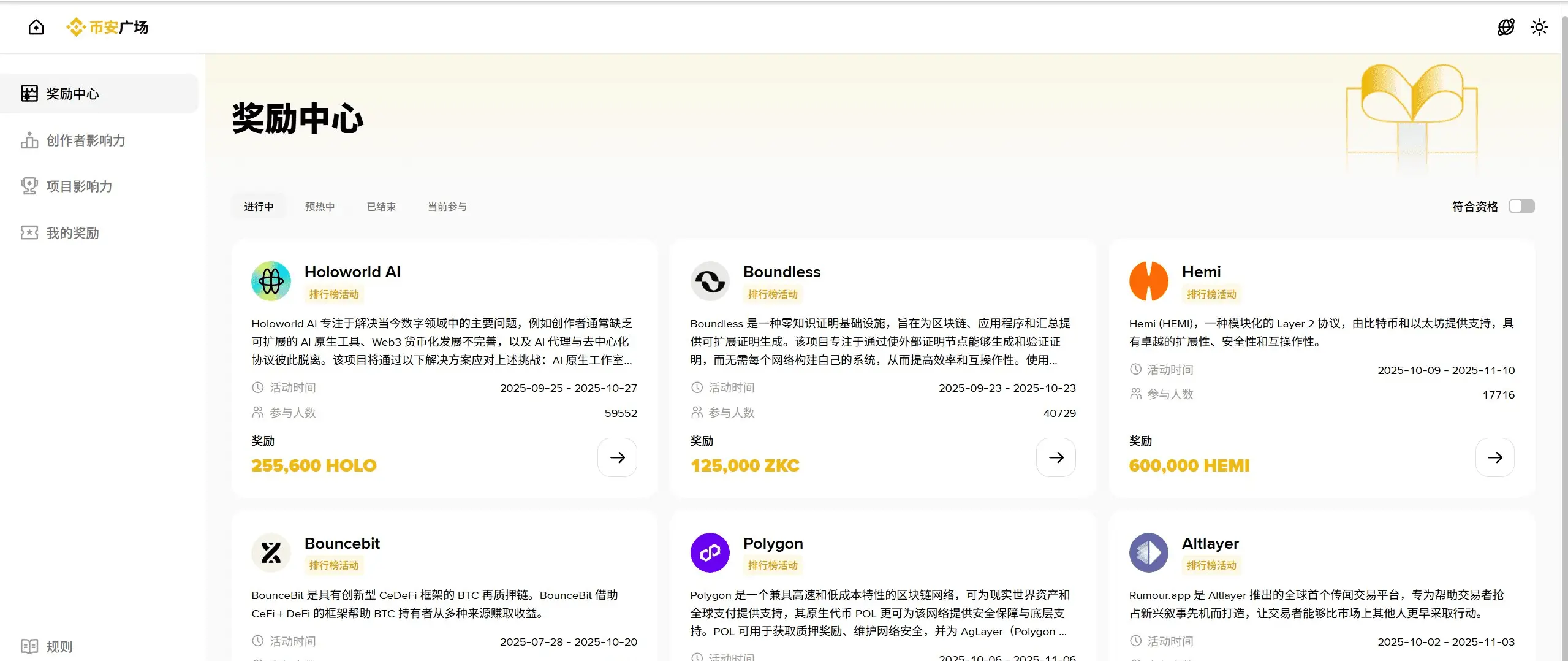This screenshot has height=661, width=1568.
Task: Click the Holoworld AI title
Action: coord(352,272)
